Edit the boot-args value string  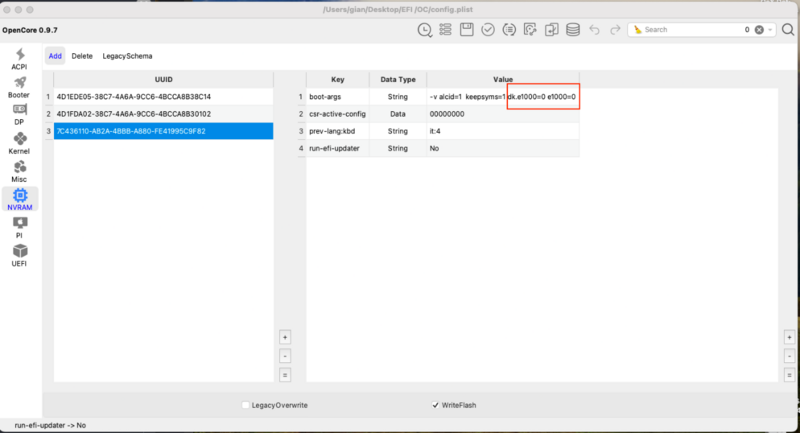[503, 97]
